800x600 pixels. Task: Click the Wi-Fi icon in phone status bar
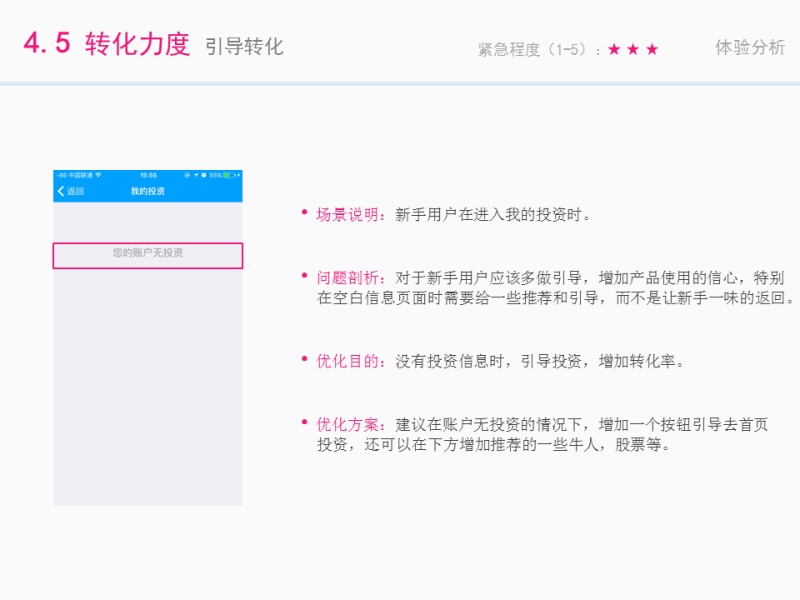pyautogui.click(x=98, y=175)
